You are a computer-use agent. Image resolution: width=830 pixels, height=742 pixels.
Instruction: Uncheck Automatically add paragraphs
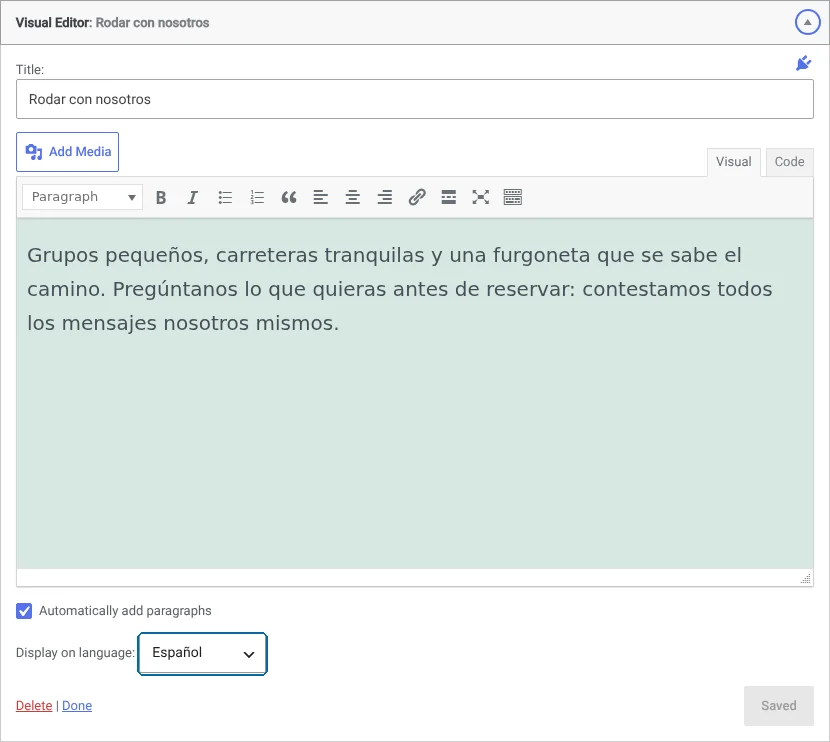[x=24, y=611]
